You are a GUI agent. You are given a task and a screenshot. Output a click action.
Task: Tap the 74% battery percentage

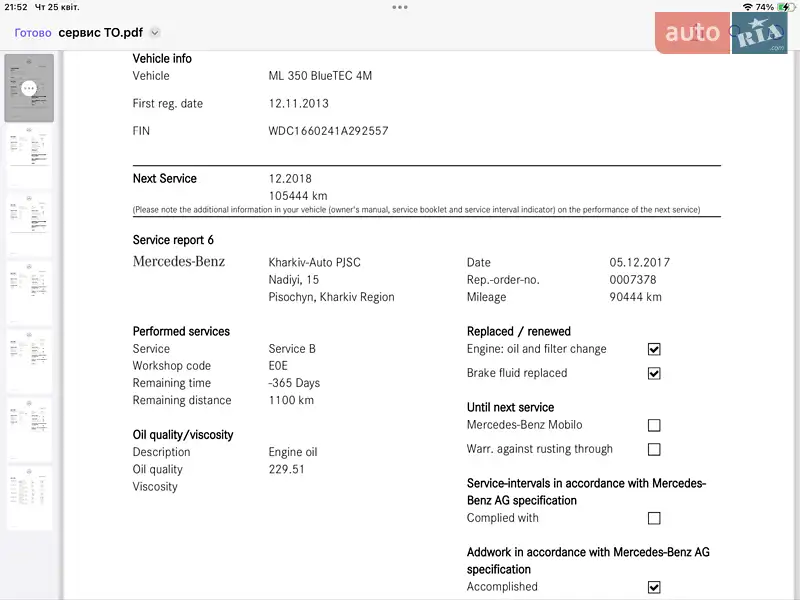[764, 7]
